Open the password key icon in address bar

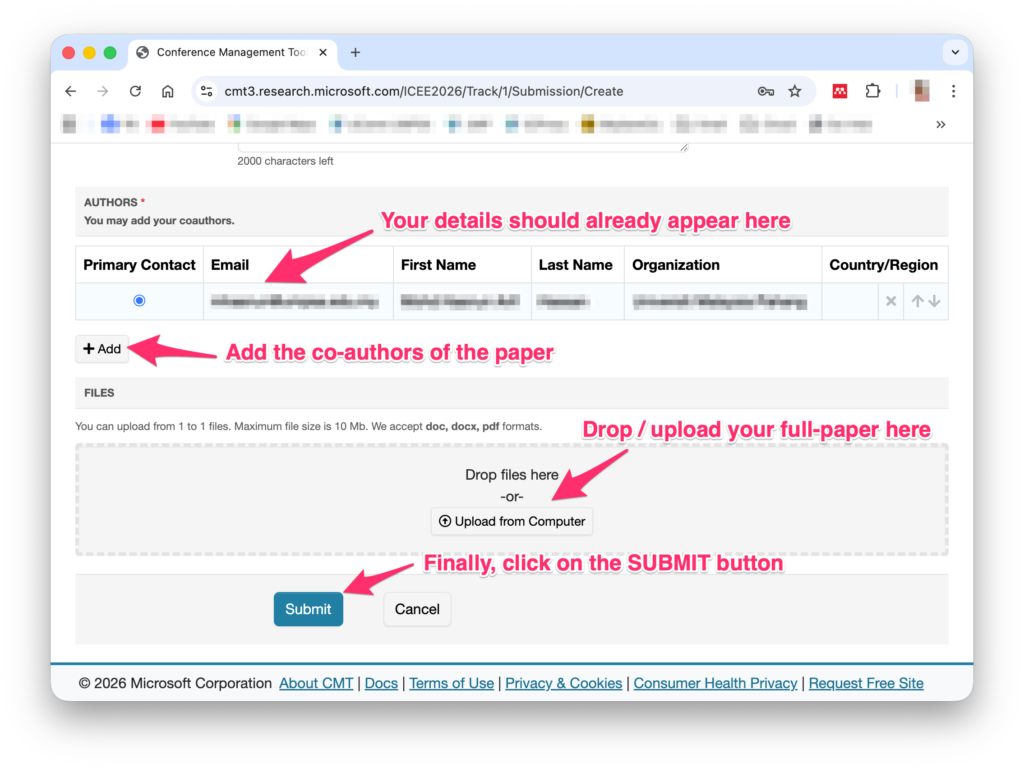[x=766, y=91]
